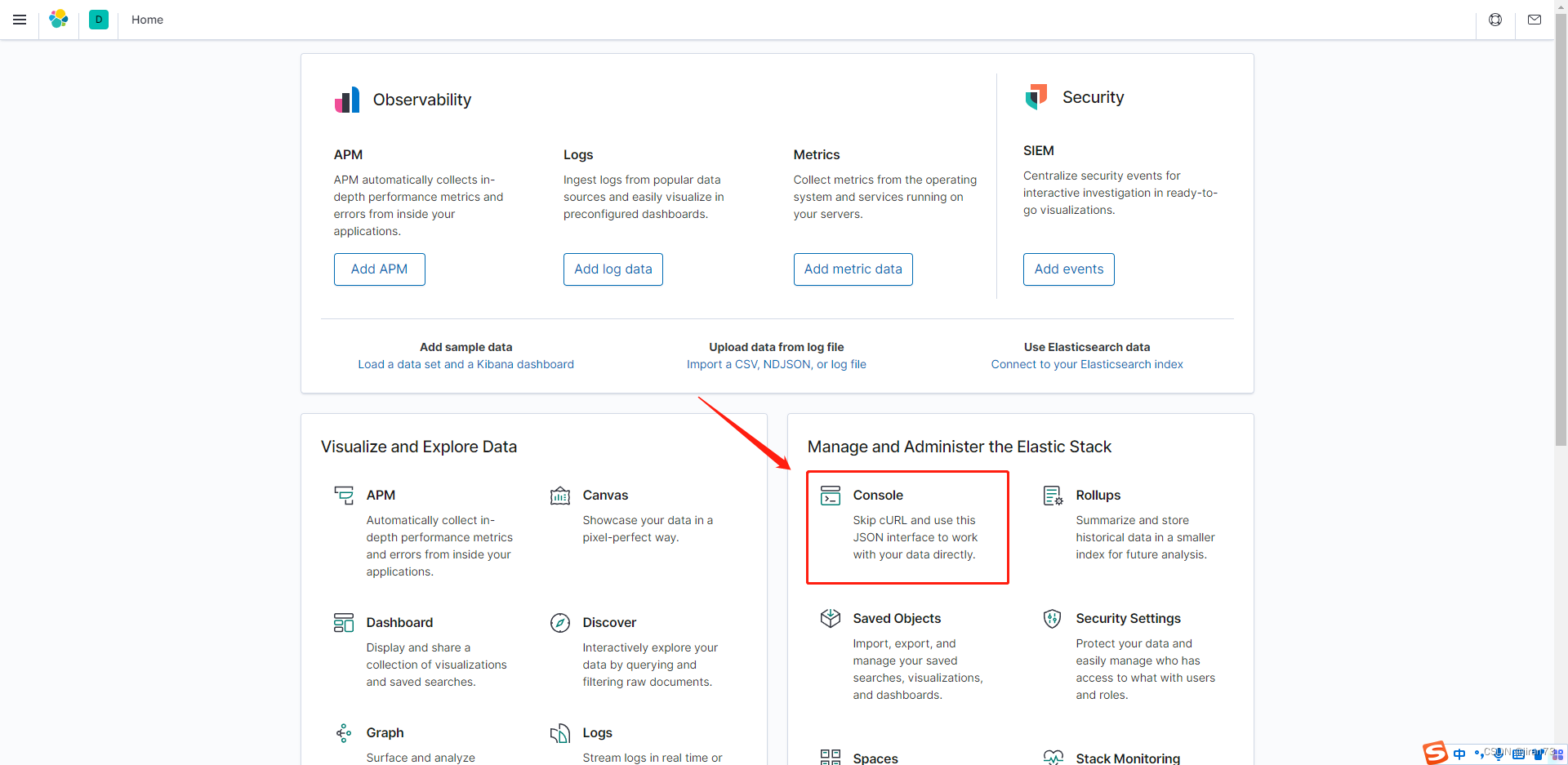Screen dimensions: 1568x765
Task: Click Connect to your Elasticsearch index
Action: pyautogui.click(x=1086, y=364)
